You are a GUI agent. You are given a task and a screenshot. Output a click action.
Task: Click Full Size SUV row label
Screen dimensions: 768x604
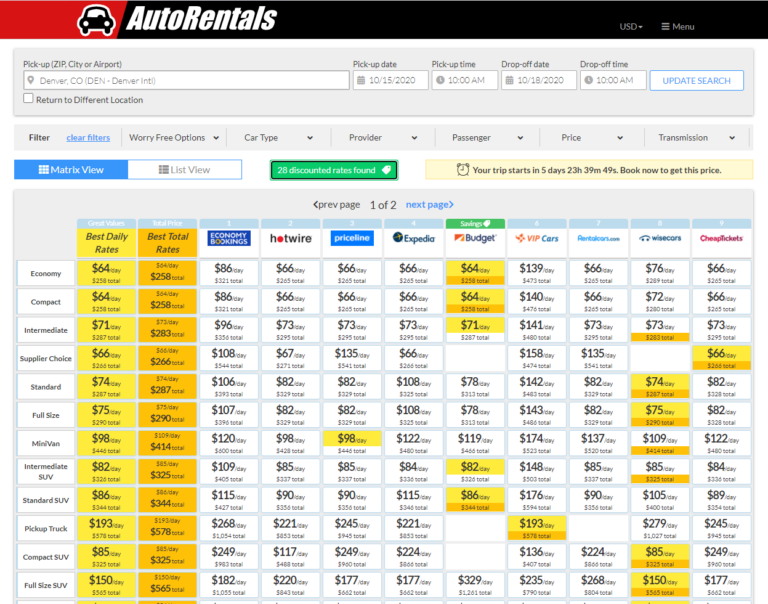(46, 585)
